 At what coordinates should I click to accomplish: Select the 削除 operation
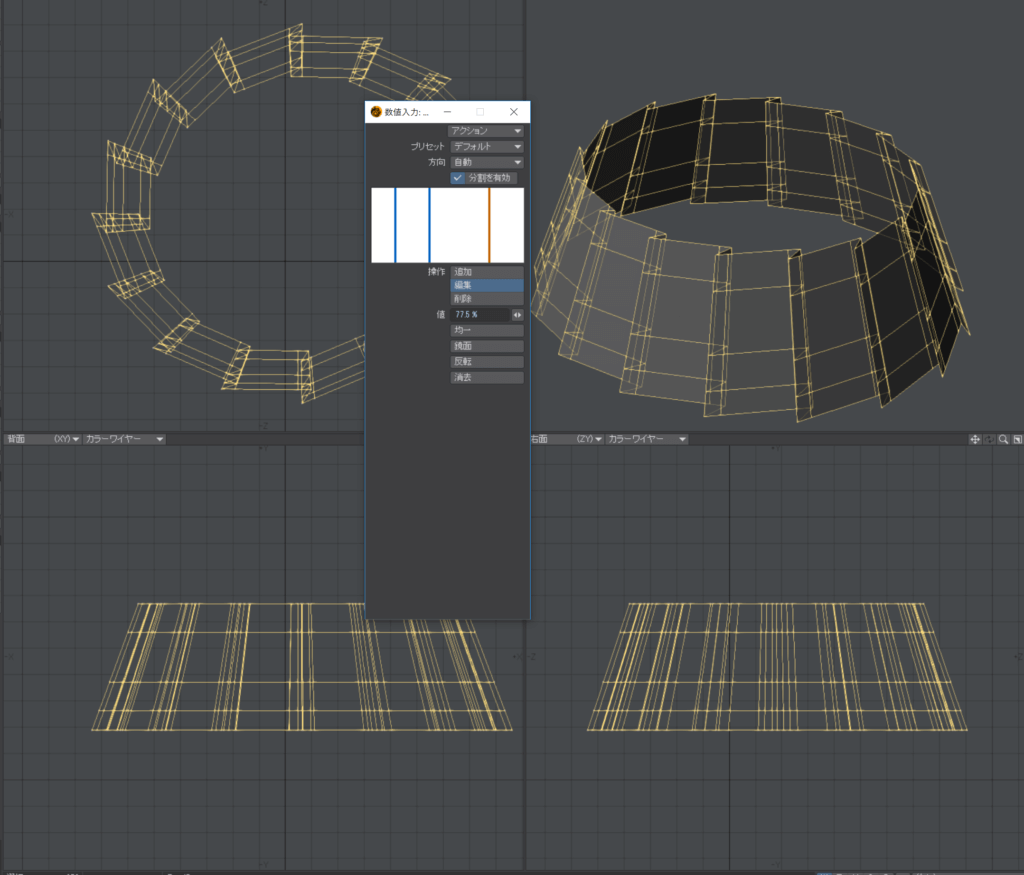pos(487,299)
